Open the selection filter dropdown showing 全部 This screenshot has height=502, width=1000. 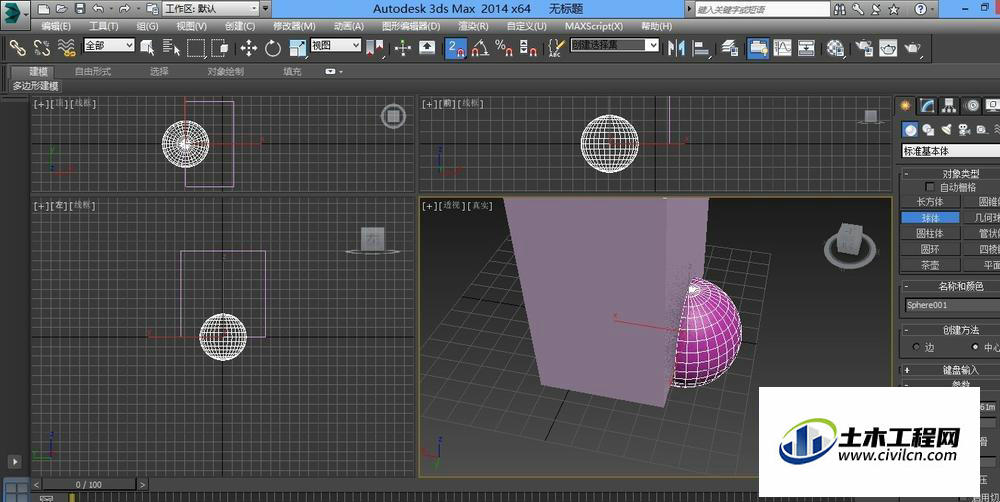(109, 45)
